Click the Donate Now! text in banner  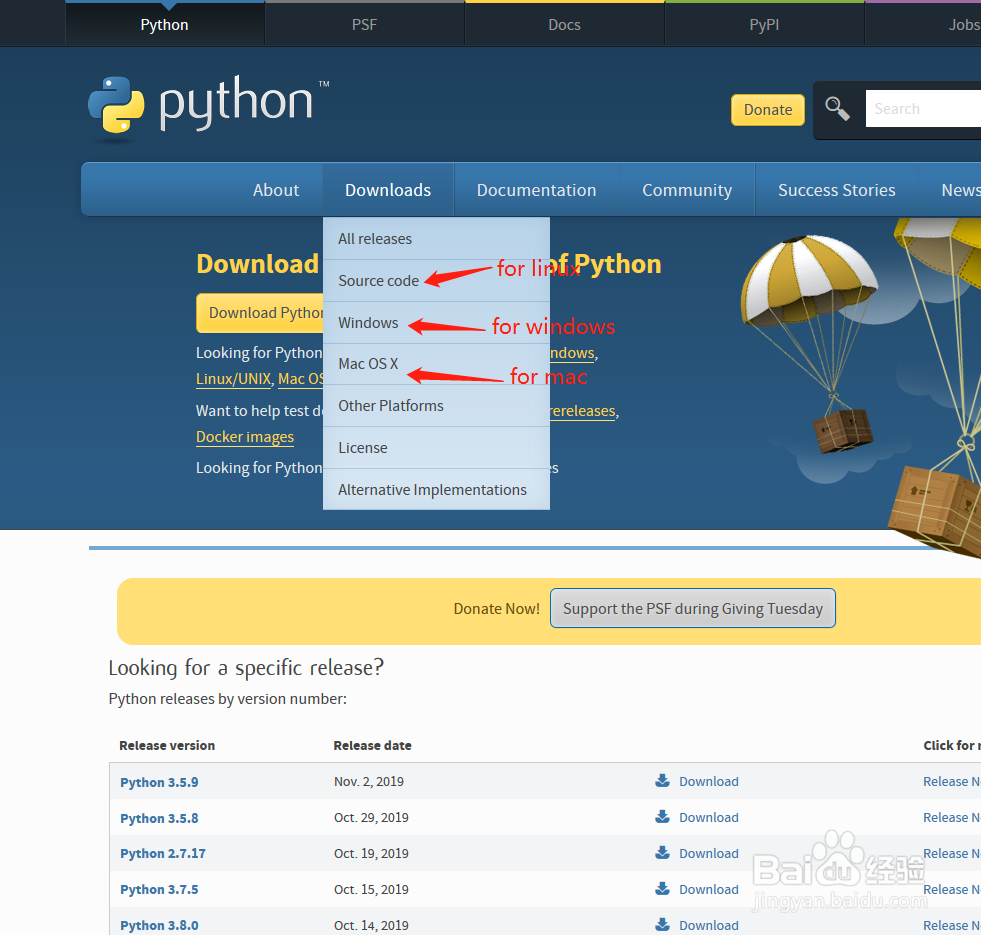click(496, 608)
